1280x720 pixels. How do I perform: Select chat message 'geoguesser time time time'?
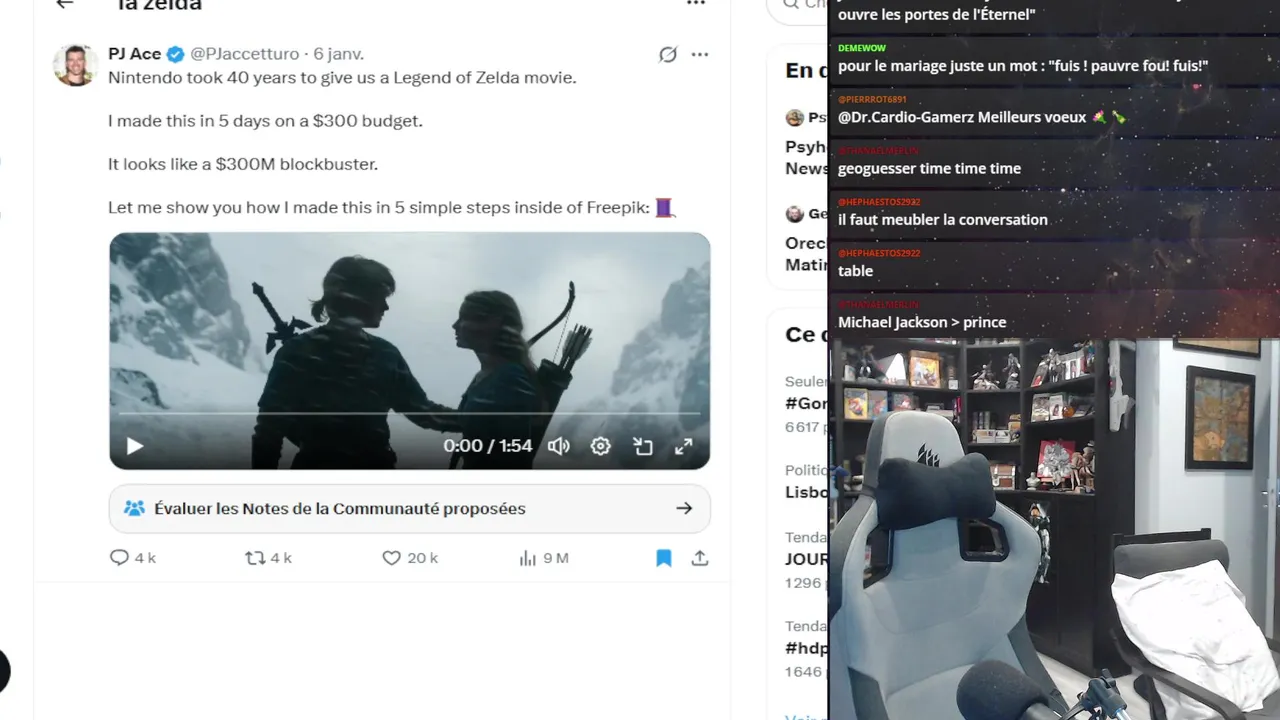coord(929,169)
